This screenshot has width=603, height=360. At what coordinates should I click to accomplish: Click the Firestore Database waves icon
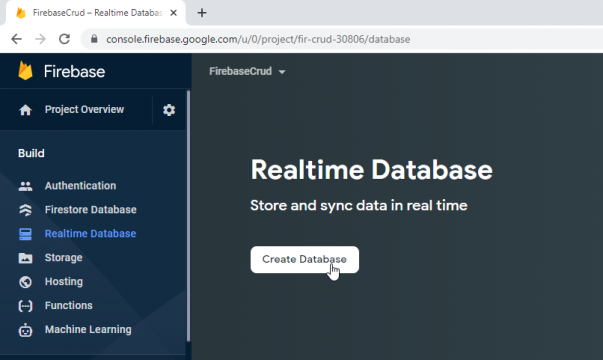coord(25,210)
